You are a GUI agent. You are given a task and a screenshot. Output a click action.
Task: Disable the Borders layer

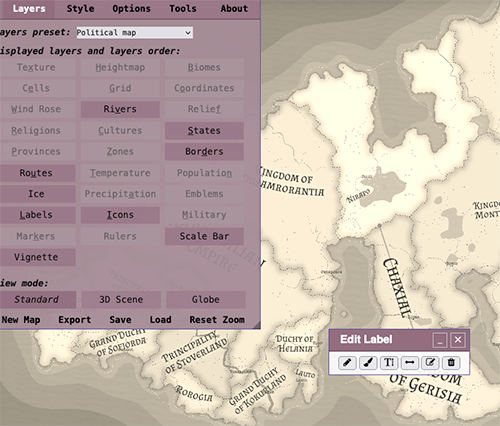(204, 152)
